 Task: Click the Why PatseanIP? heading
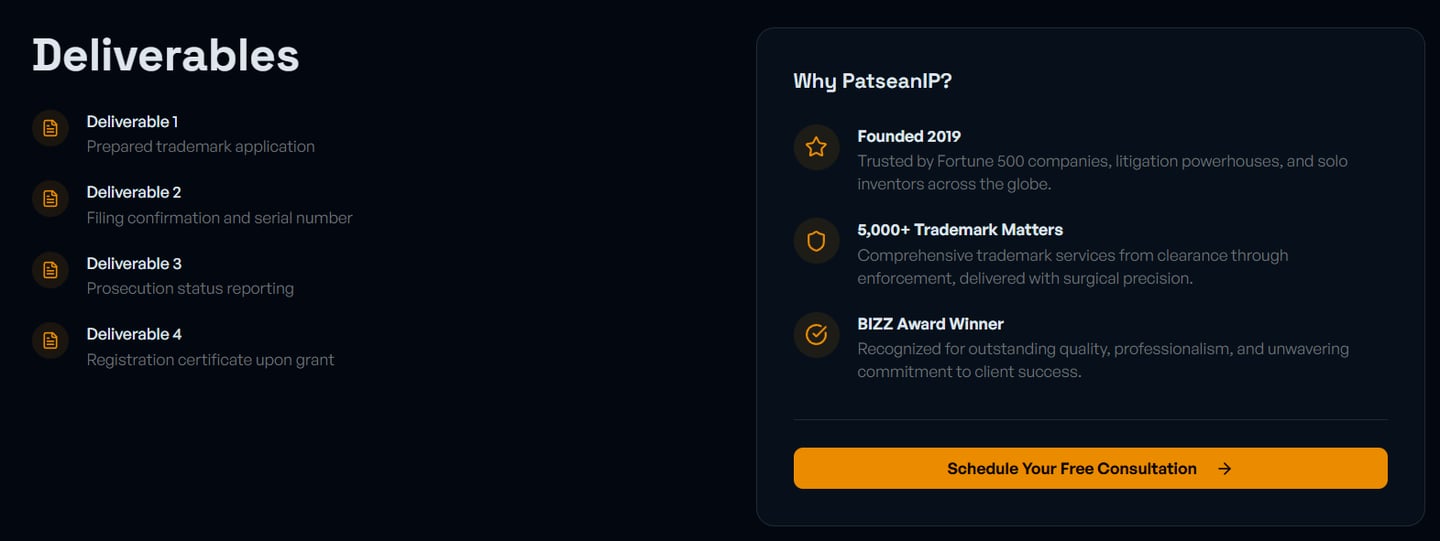pyautogui.click(x=872, y=81)
